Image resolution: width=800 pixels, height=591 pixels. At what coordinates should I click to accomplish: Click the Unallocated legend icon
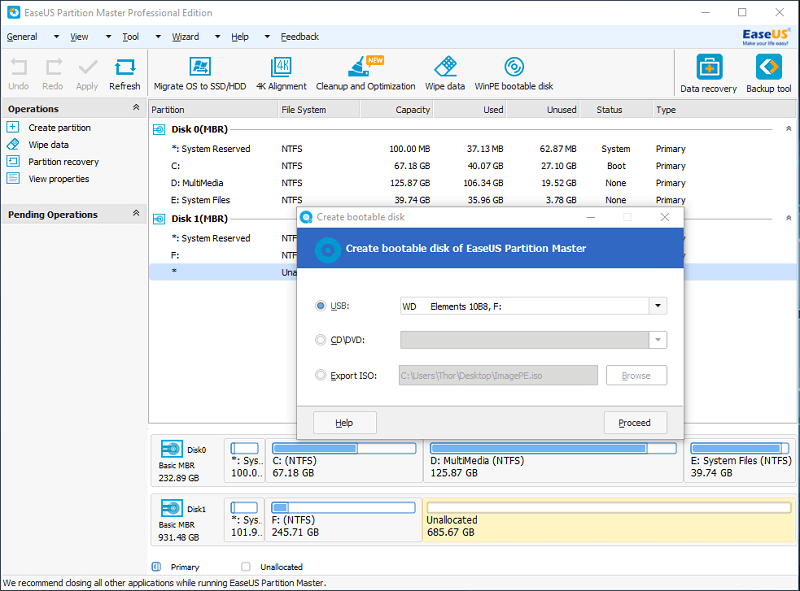click(246, 567)
